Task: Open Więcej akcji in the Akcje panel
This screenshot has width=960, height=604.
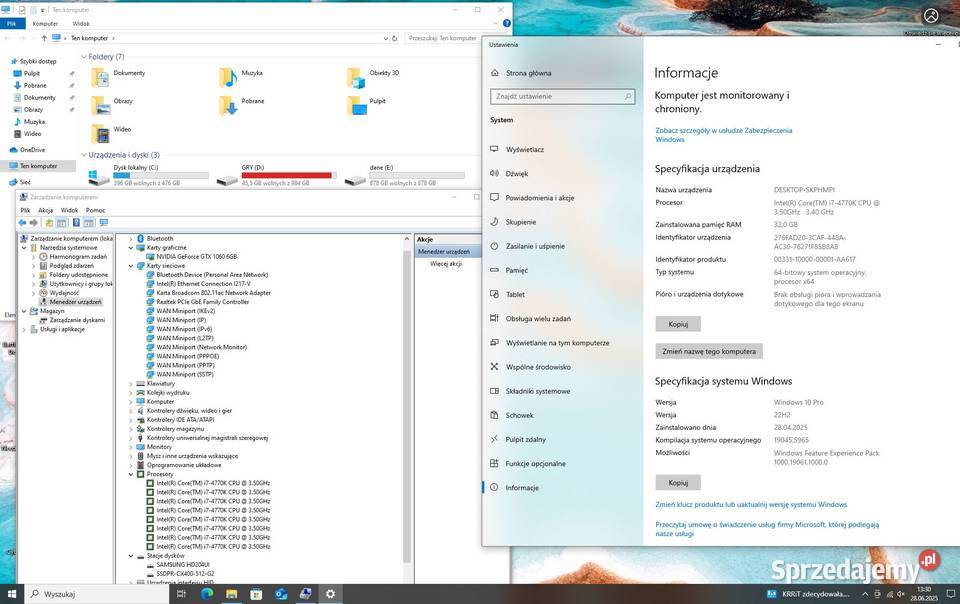Action: tap(444, 262)
